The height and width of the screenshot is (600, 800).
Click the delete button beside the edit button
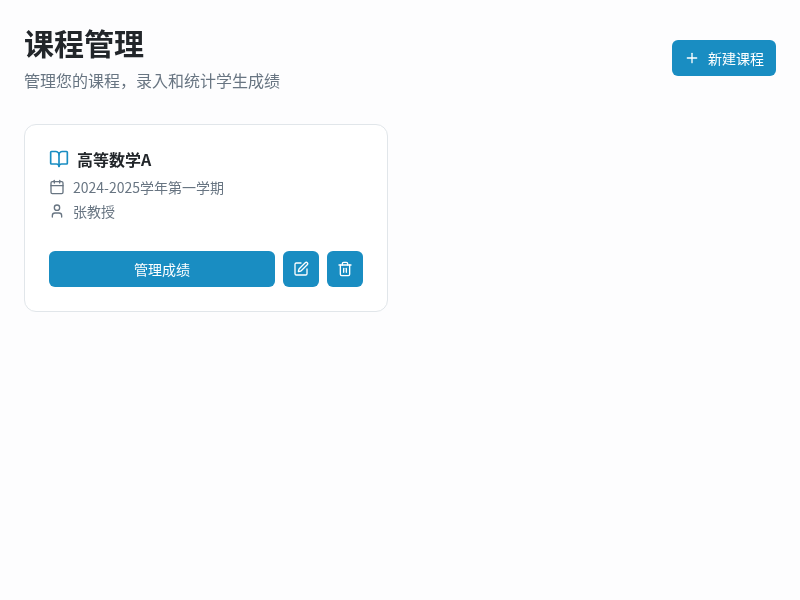click(x=345, y=269)
